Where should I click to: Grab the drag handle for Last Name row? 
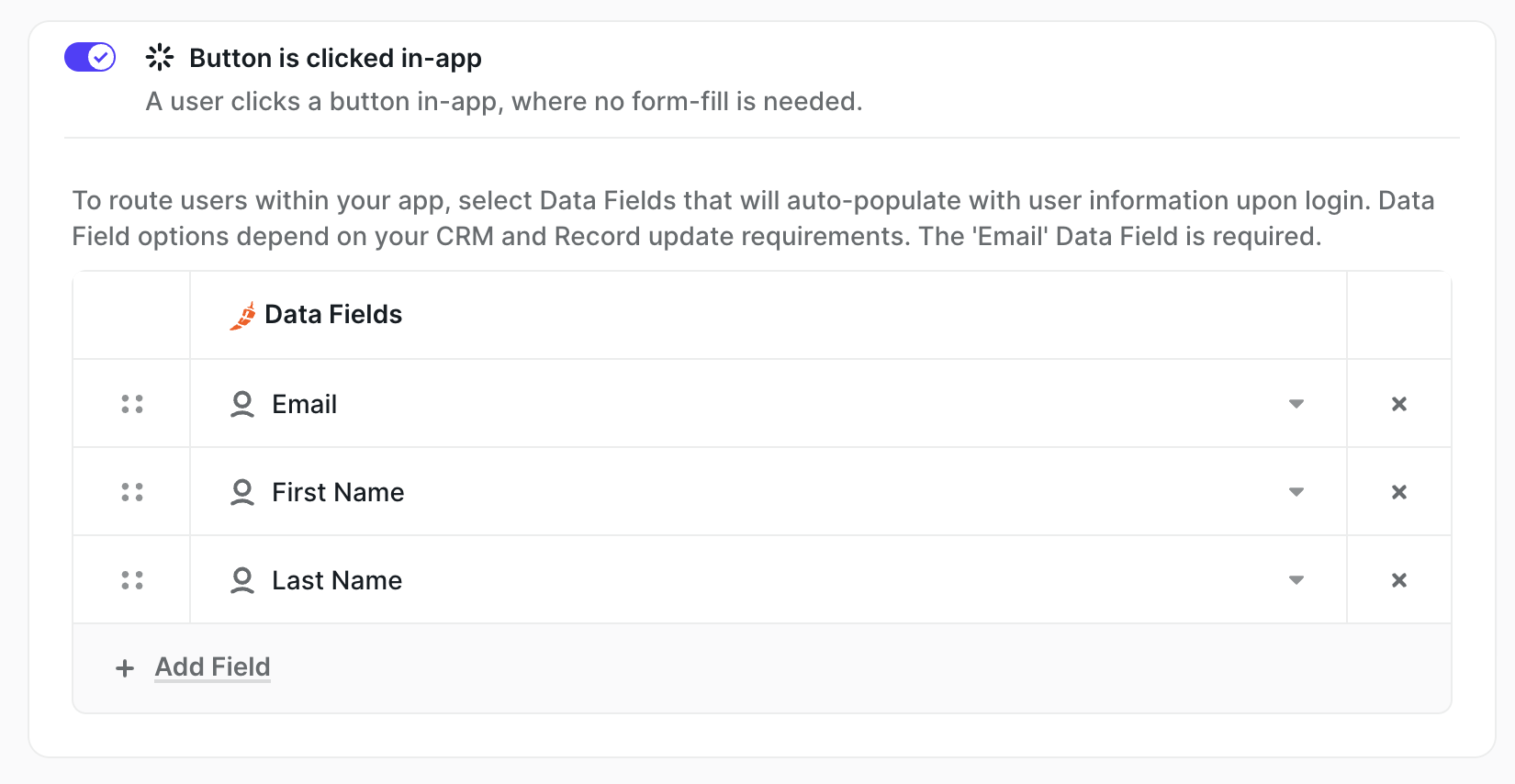coord(132,580)
